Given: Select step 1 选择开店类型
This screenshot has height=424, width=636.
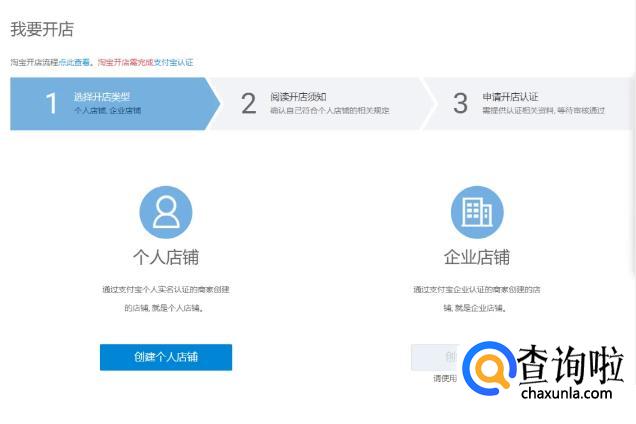Looking at the screenshot, I should coord(115,104).
